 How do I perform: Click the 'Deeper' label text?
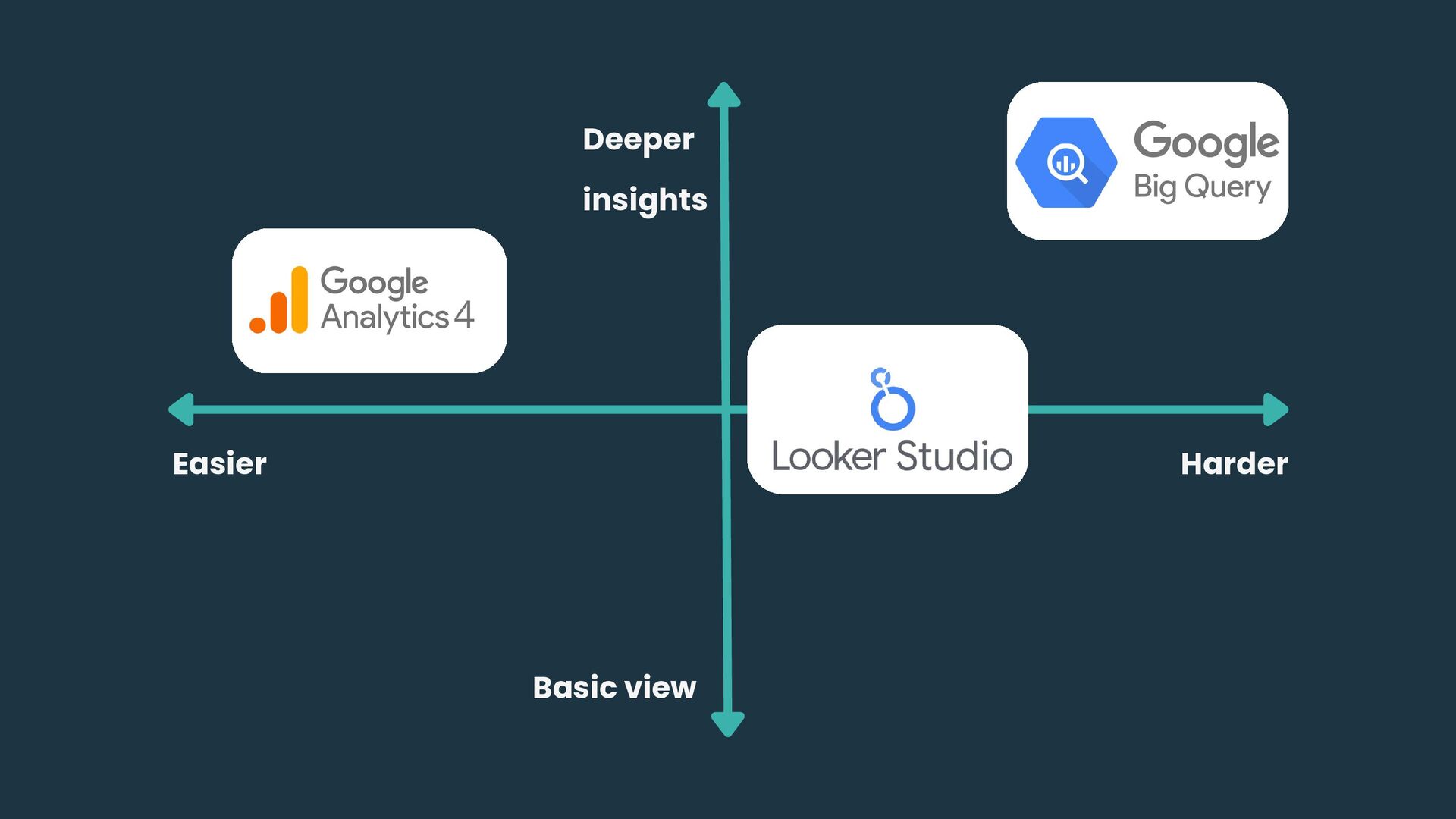(x=638, y=140)
